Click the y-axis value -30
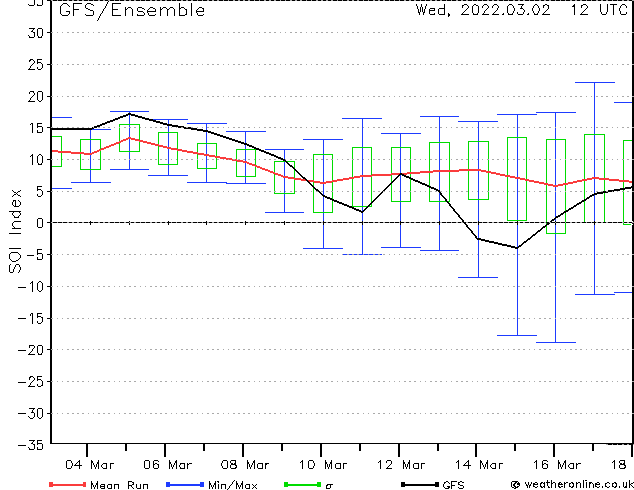This screenshot has height=490, width=634. click(x=31, y=413)
